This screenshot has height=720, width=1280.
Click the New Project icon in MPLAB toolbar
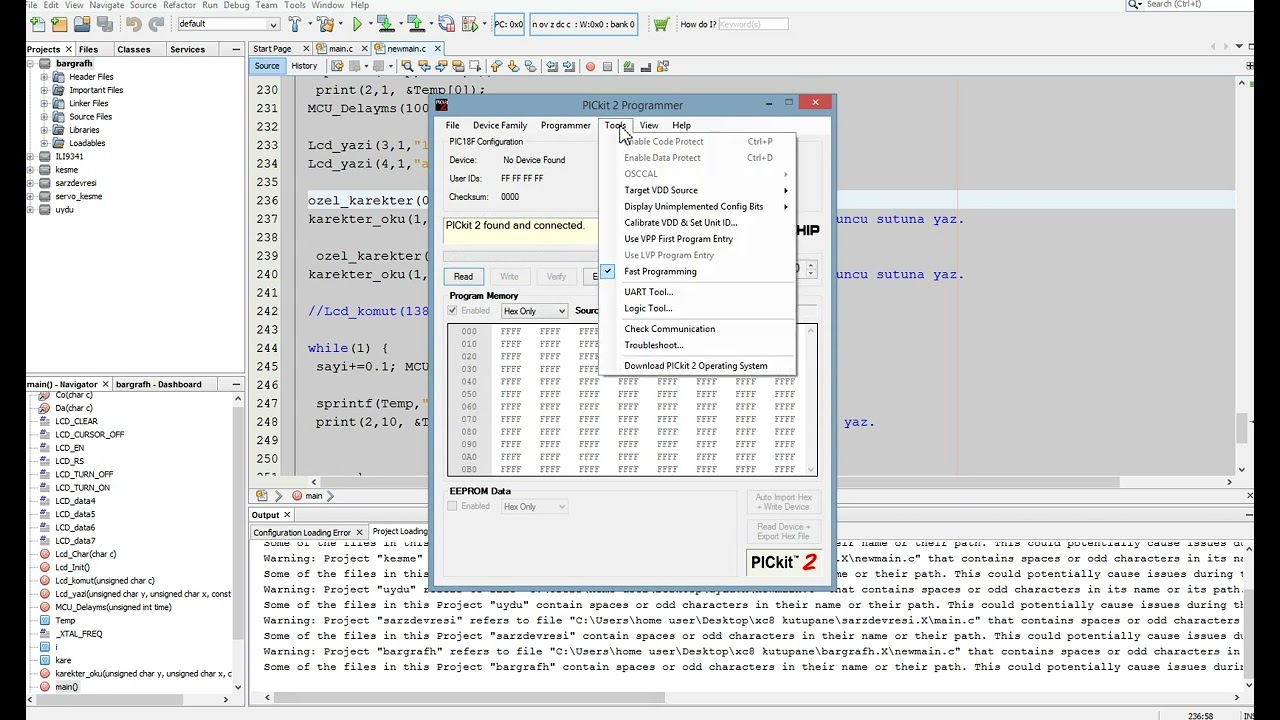click(x=59, y=24)
